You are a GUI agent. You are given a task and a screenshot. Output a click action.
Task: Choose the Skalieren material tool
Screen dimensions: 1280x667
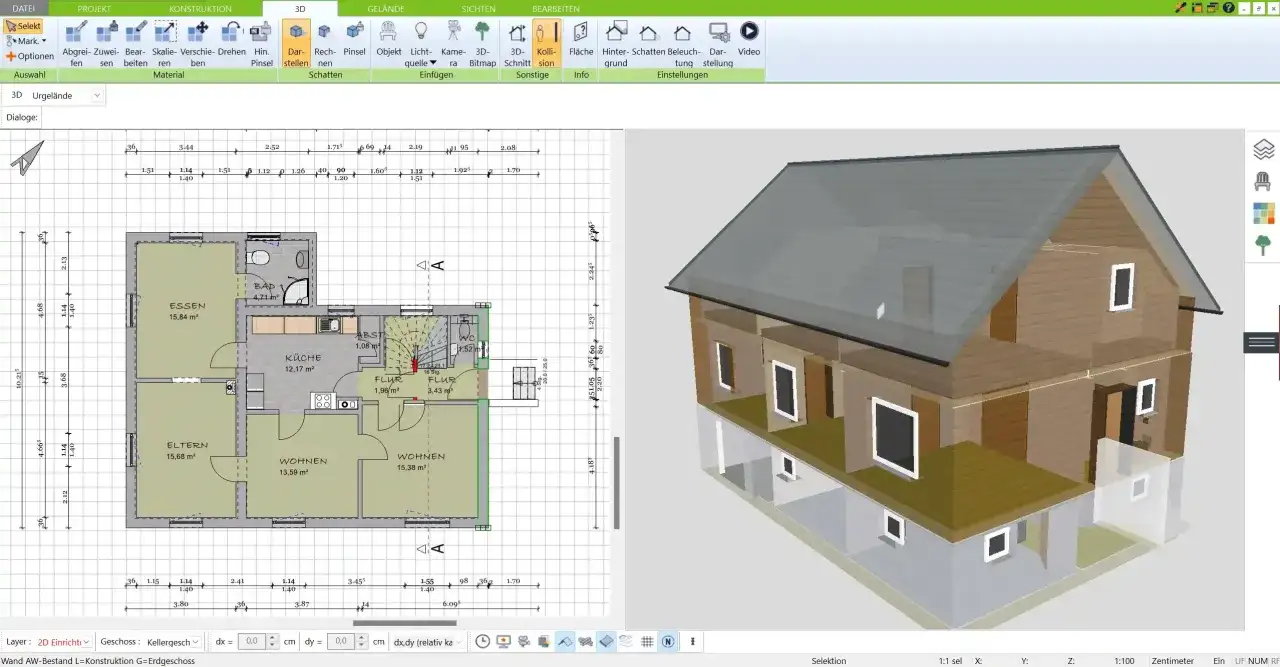pyautogui.click(x=165, y=44)
